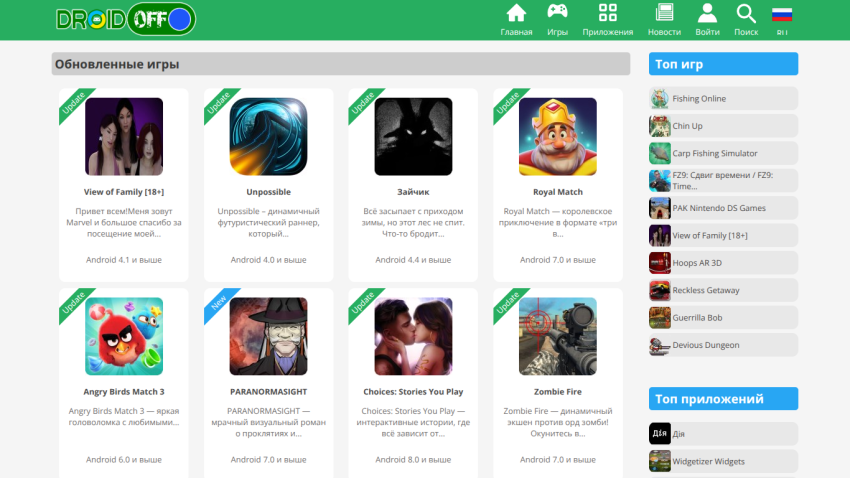Open the Angry Birds Match 3 thumbnail
This screenshot has width=850, height=478.
click(x=124, y=336)
